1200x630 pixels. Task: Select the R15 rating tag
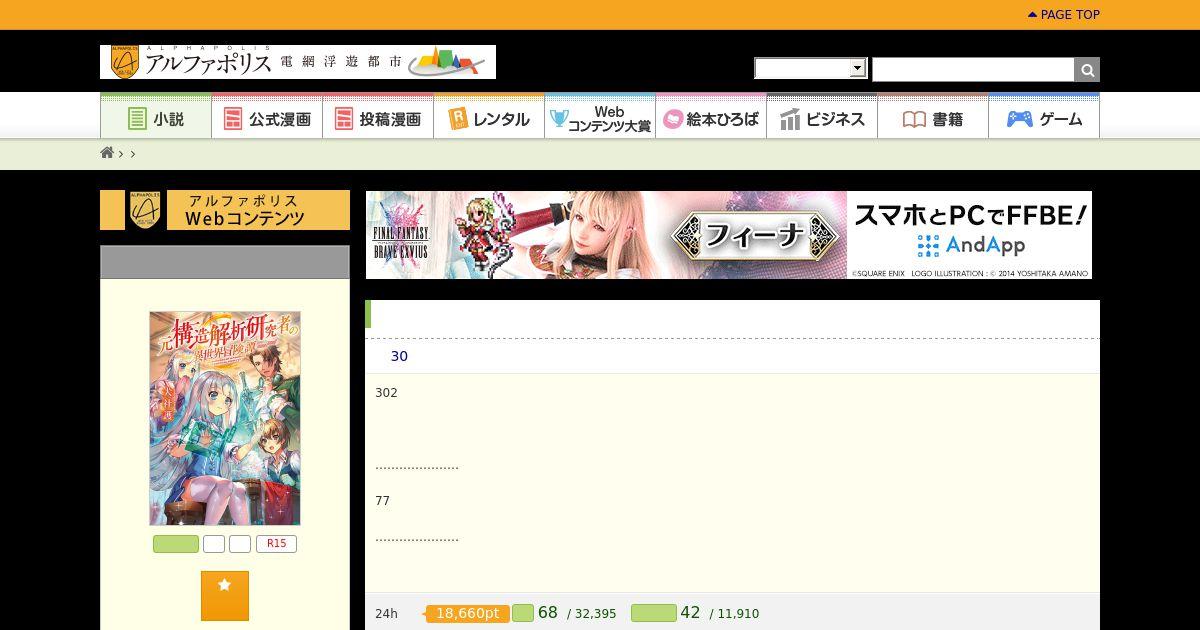coord(276,544)
